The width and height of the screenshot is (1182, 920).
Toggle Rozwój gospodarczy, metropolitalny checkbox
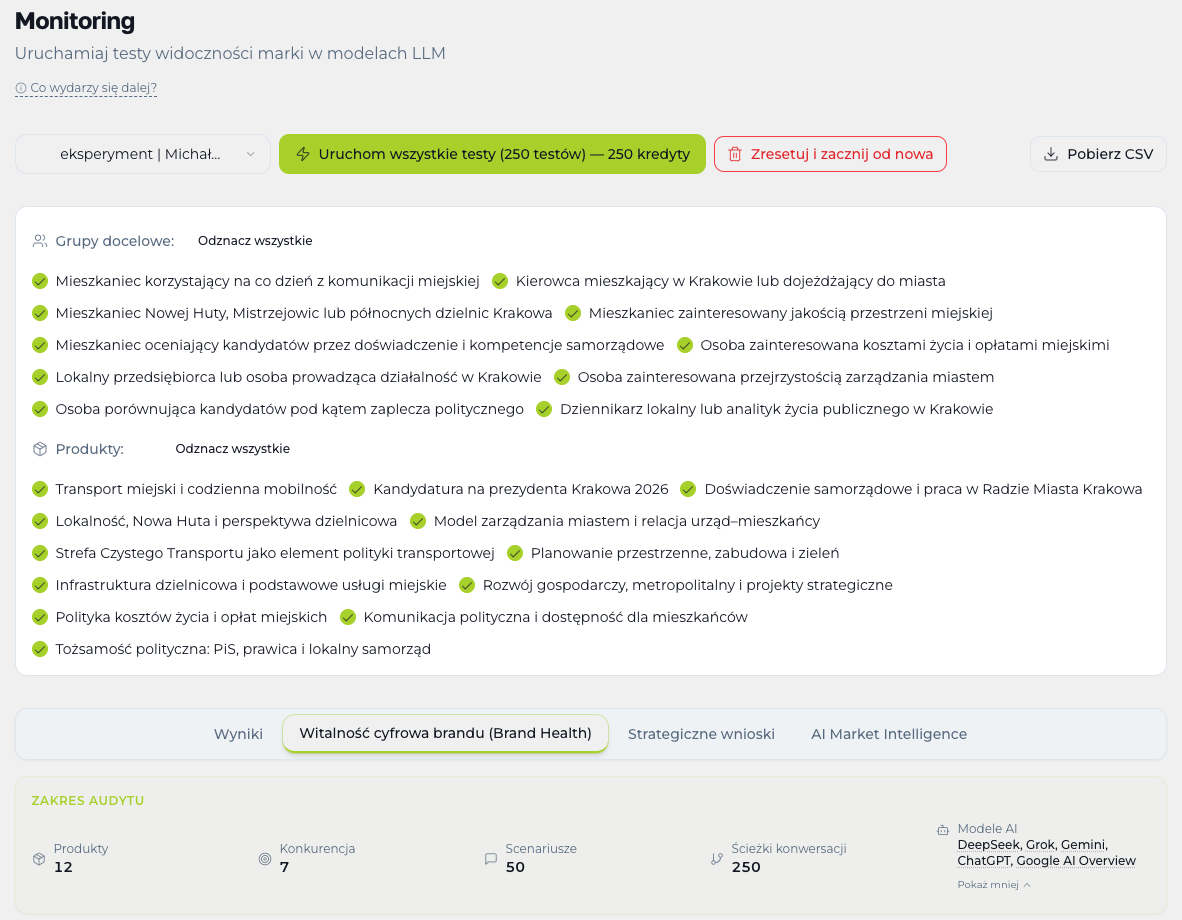(467, 585)
